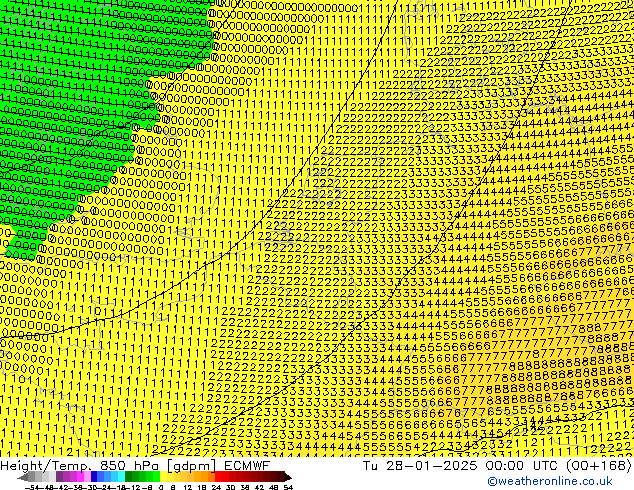Screen dimensions: 634x490
Task: Open the weatheronline.co.uk copyright link
Action: pyautogui.click(x=550, y=481)
